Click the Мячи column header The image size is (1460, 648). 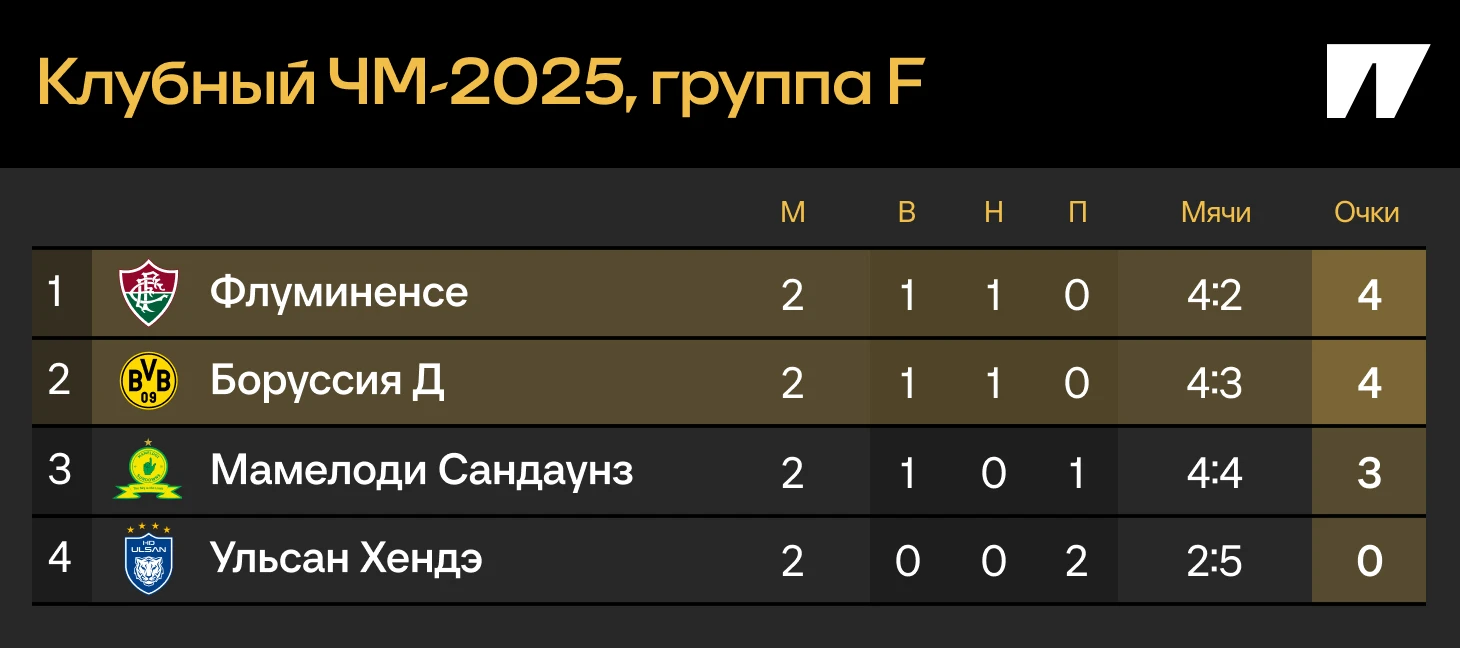(1215, 212)
